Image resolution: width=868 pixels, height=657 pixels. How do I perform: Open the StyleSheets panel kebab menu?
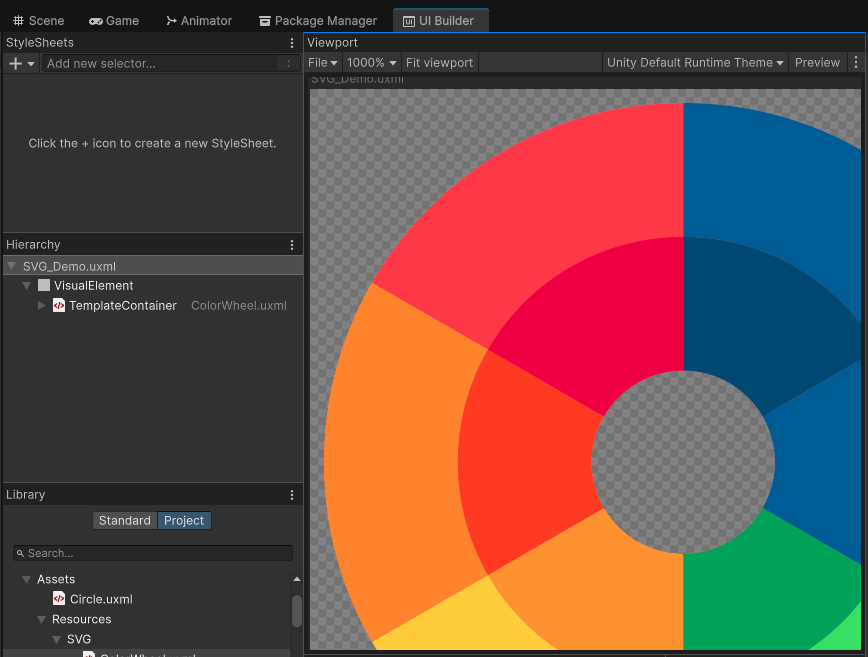292,43
